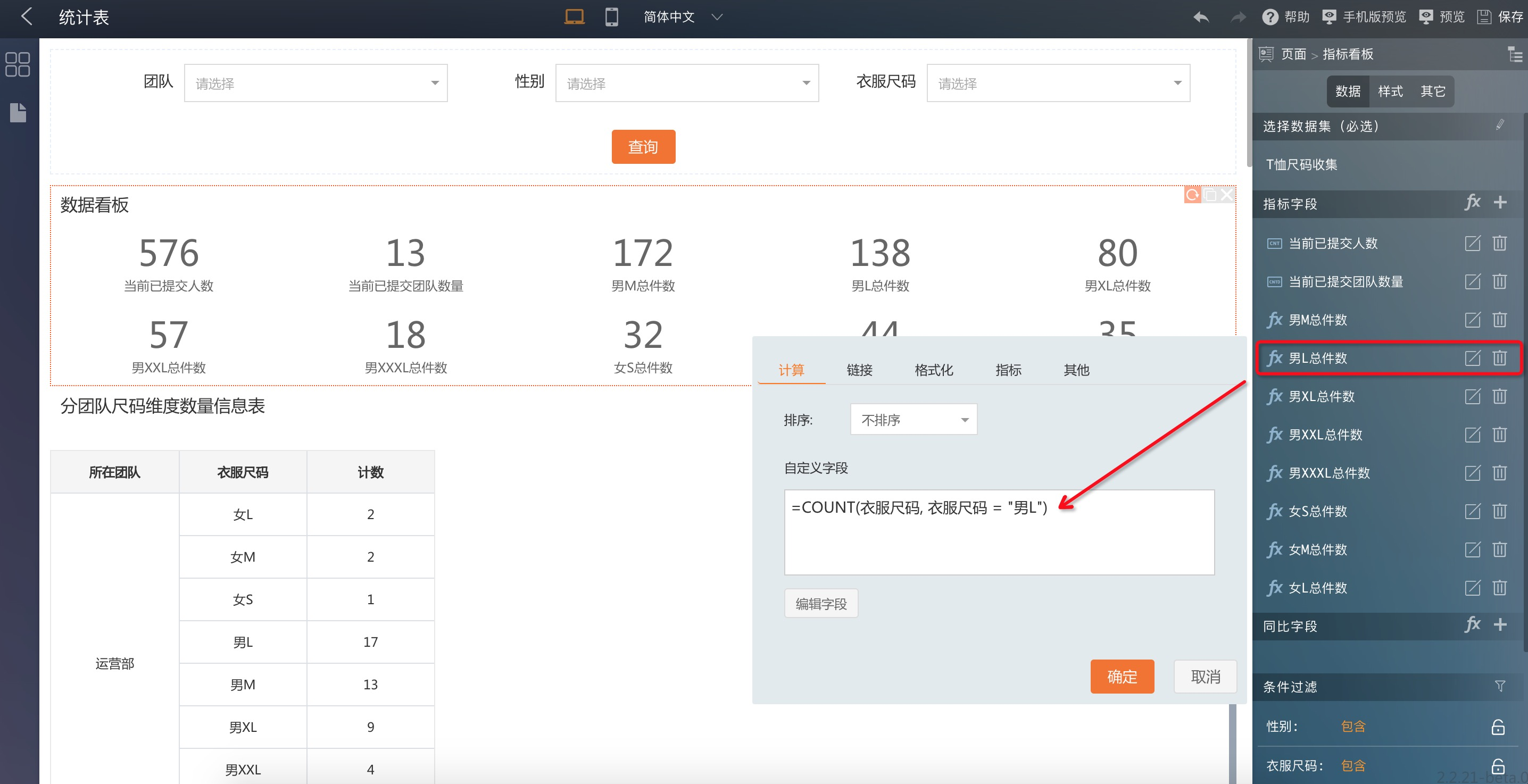The image size is (1528, 784).
Task: Open the components grid icon in sidebar
Action: click(18, 64)
